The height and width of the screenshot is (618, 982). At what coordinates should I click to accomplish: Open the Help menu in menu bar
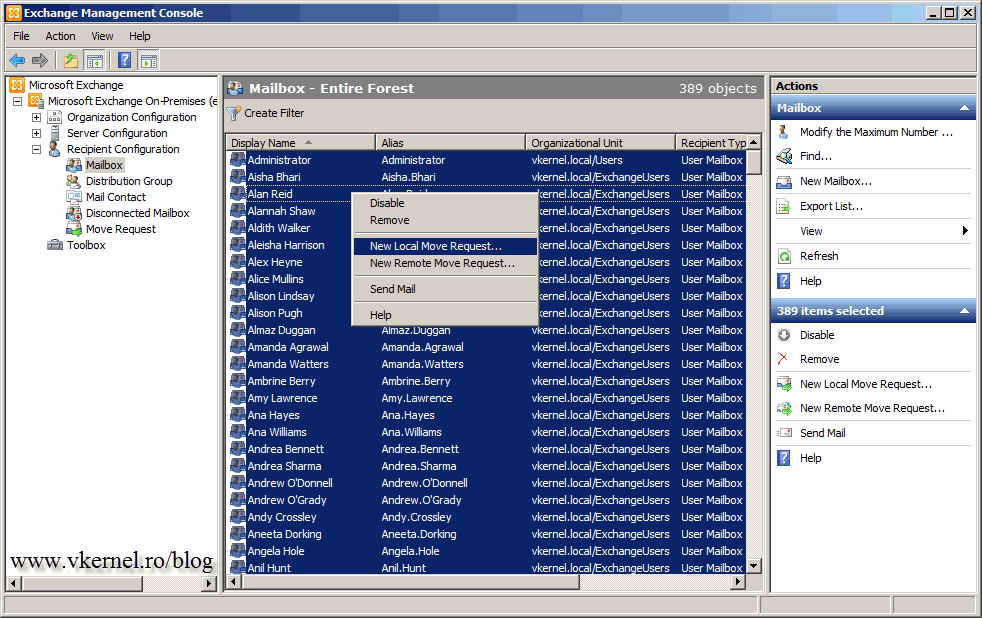[140, 36]
